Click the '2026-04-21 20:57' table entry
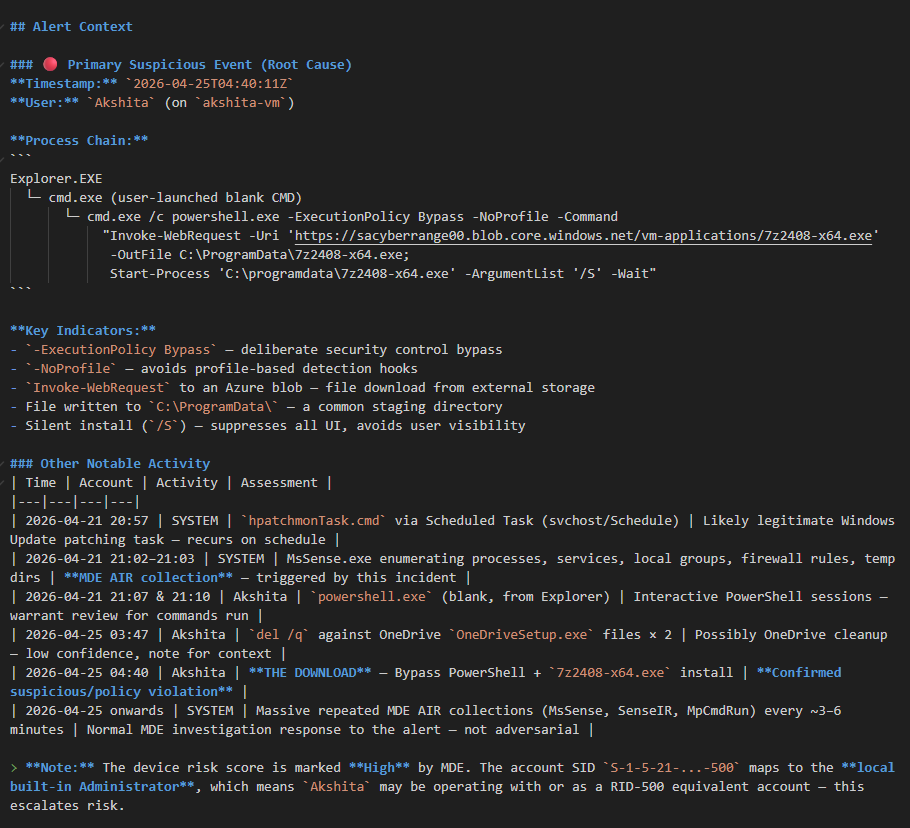The width and height of the screenshot is (910, 828). (x=86, y=521)
